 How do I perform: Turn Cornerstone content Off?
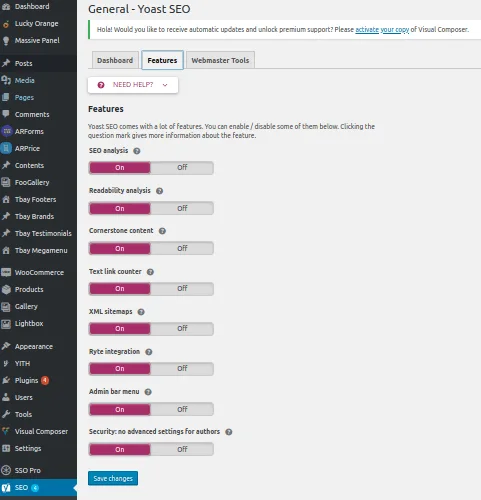click(182, 248)
